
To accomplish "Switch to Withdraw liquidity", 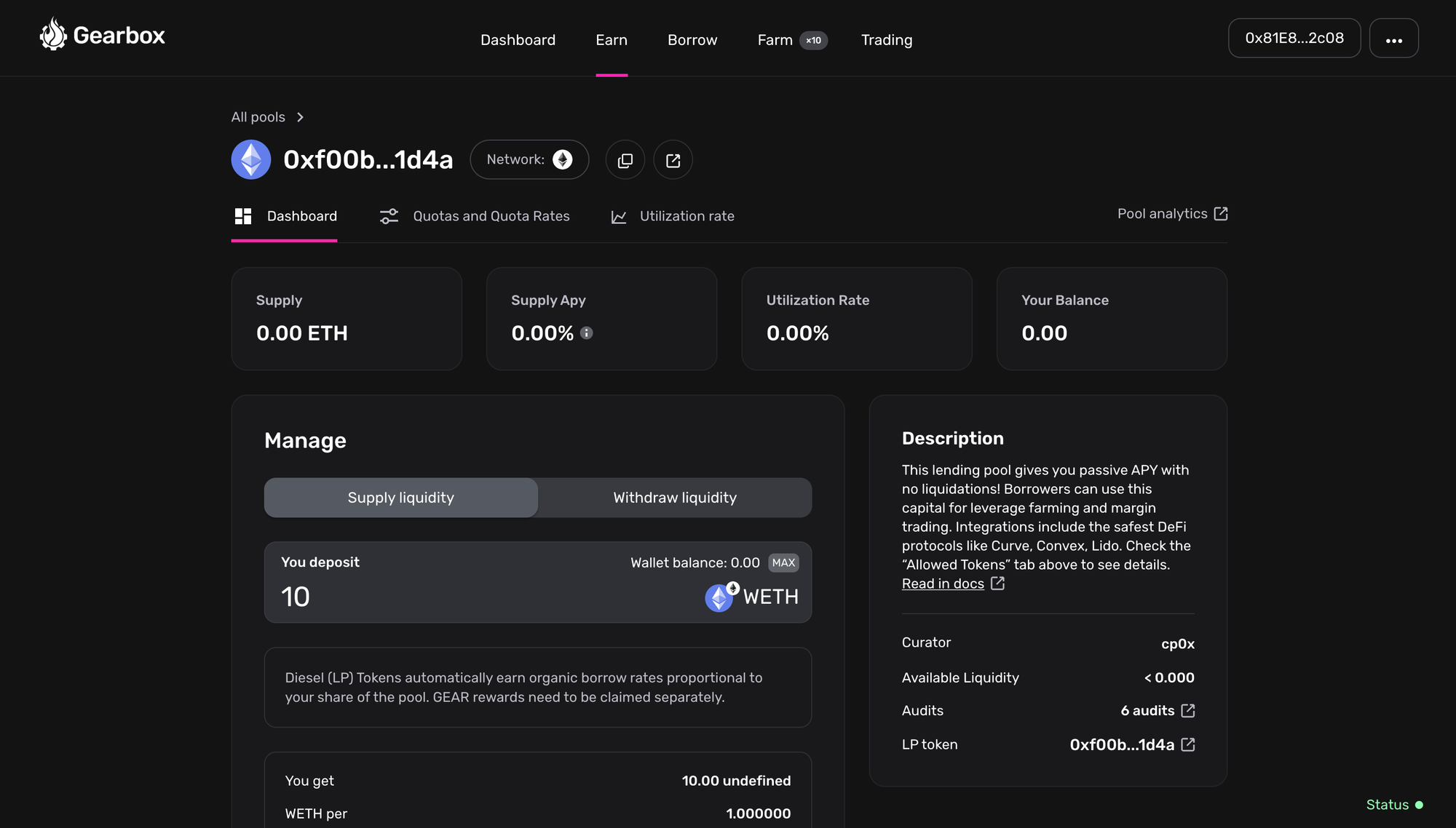I will point(675,498).
